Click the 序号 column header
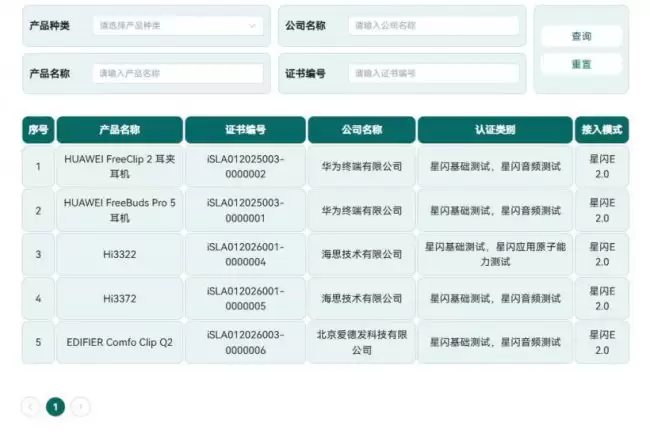The width and height of the screenshot is (650, 433). click(x=38, y=130)
